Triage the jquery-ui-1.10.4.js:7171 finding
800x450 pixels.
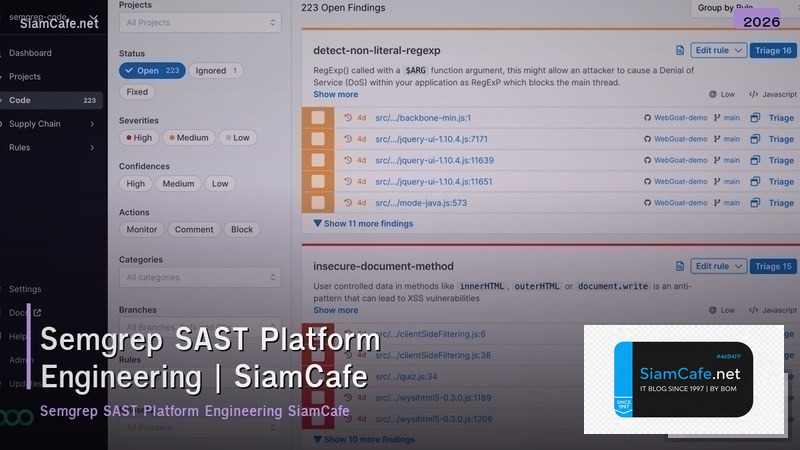(781, 139)
